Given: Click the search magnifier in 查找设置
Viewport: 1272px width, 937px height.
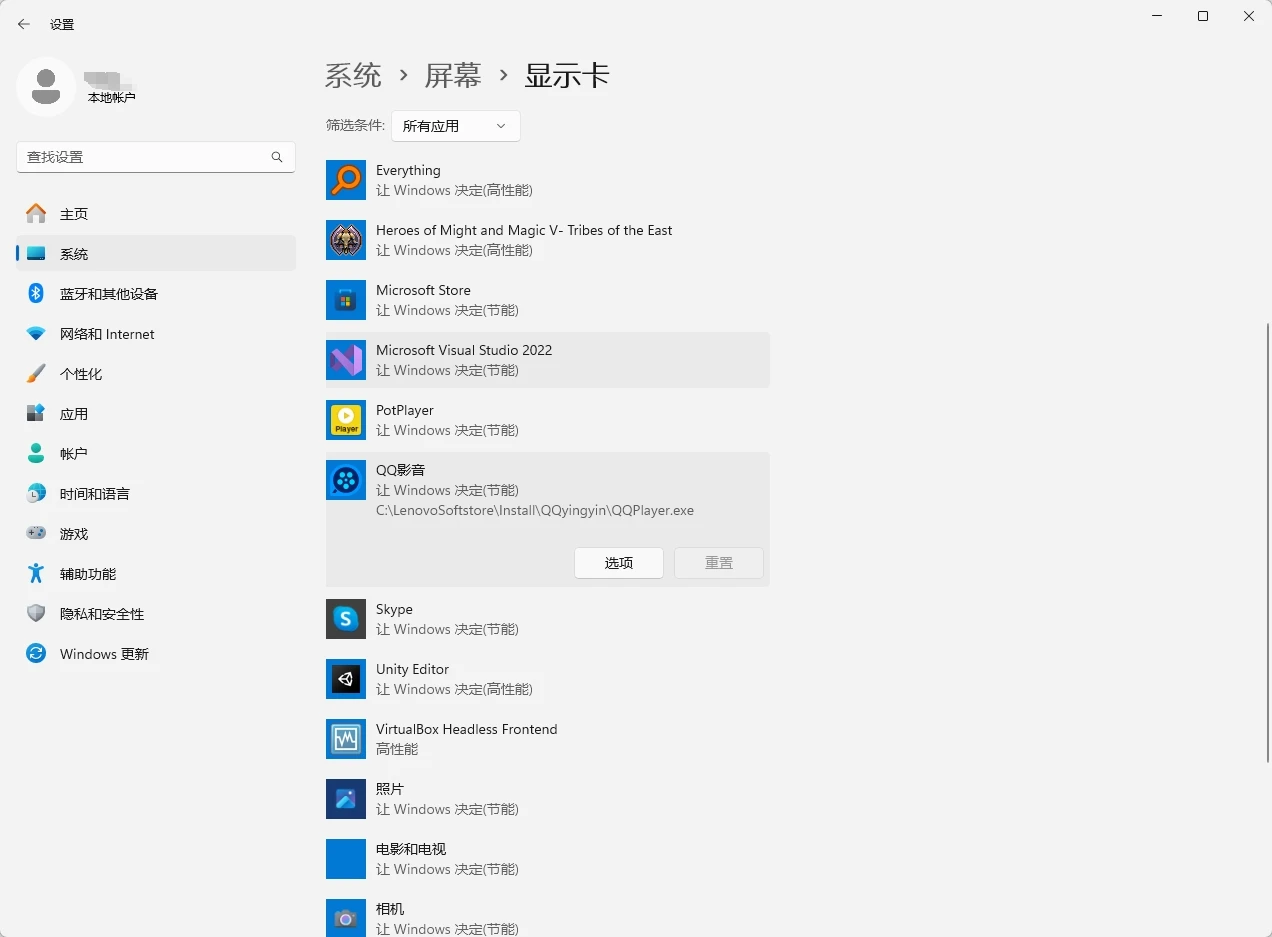Looking at the screenshot, I should (x=277, y=157).
